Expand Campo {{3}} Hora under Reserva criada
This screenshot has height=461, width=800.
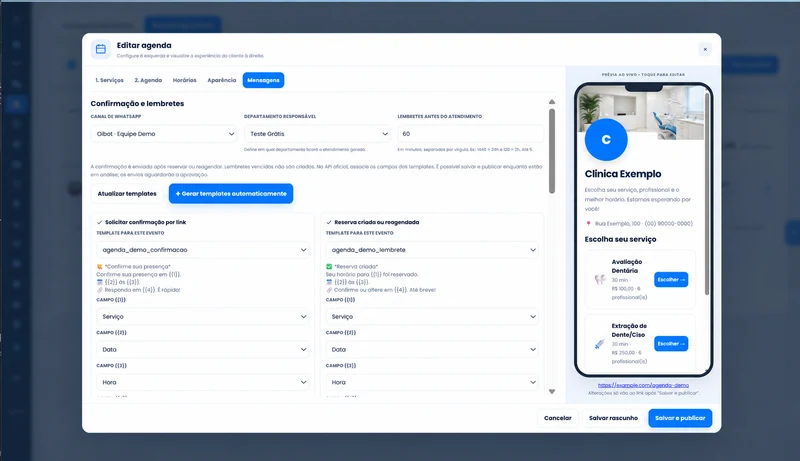point(432,382)
